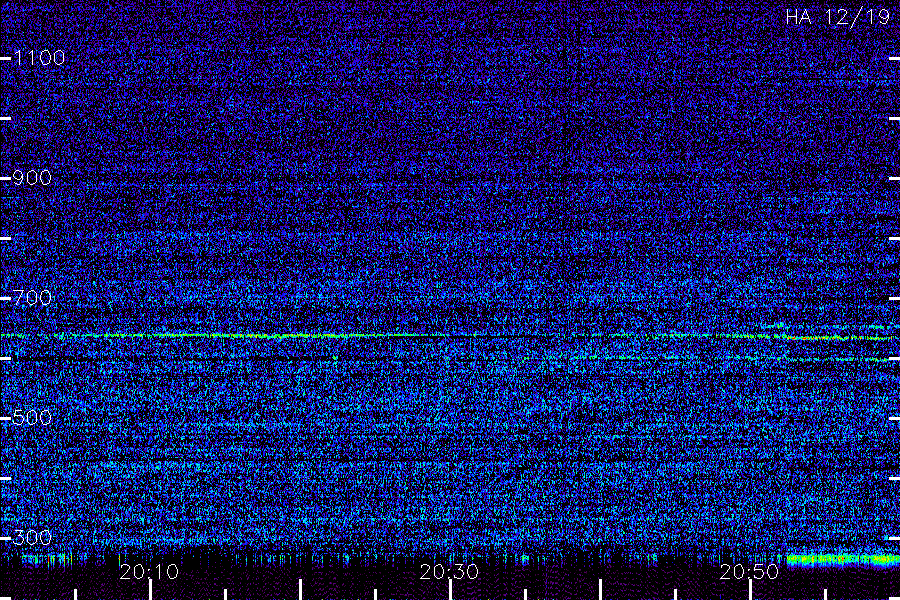Click the HA 12/19 header text
Screen dimensions: 900x600
click(837, 17)
